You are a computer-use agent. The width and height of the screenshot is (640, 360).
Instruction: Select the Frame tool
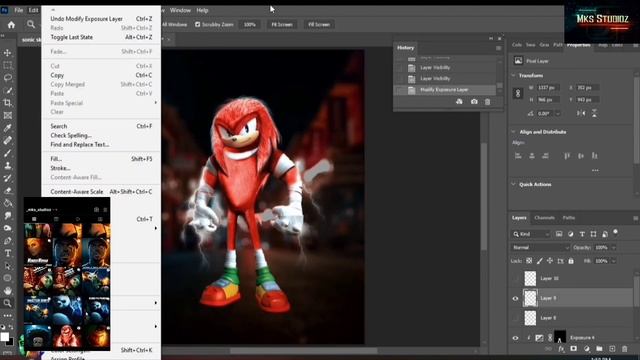[x=7, y=116]
